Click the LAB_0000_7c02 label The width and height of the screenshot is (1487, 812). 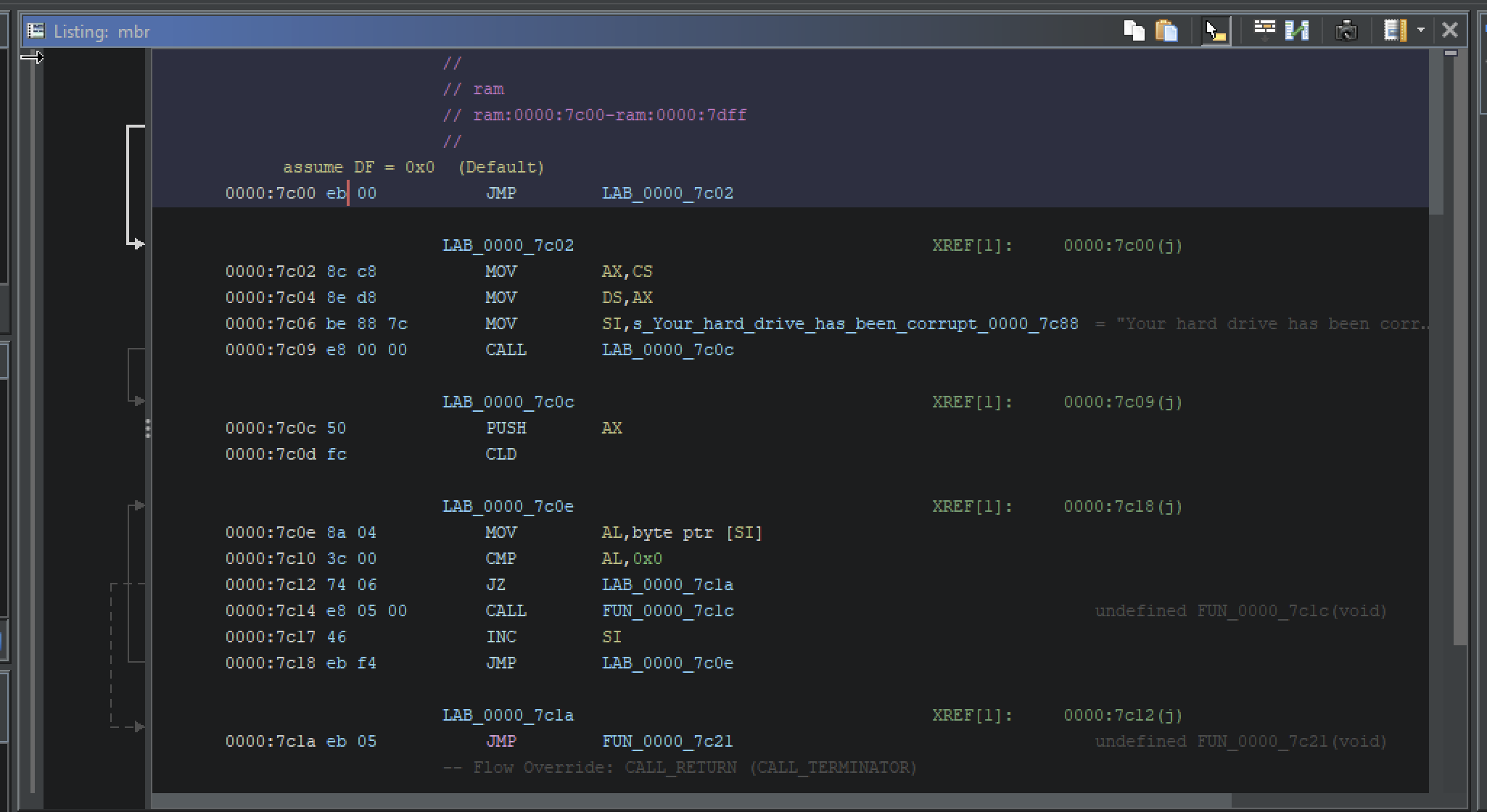point(508,245)
